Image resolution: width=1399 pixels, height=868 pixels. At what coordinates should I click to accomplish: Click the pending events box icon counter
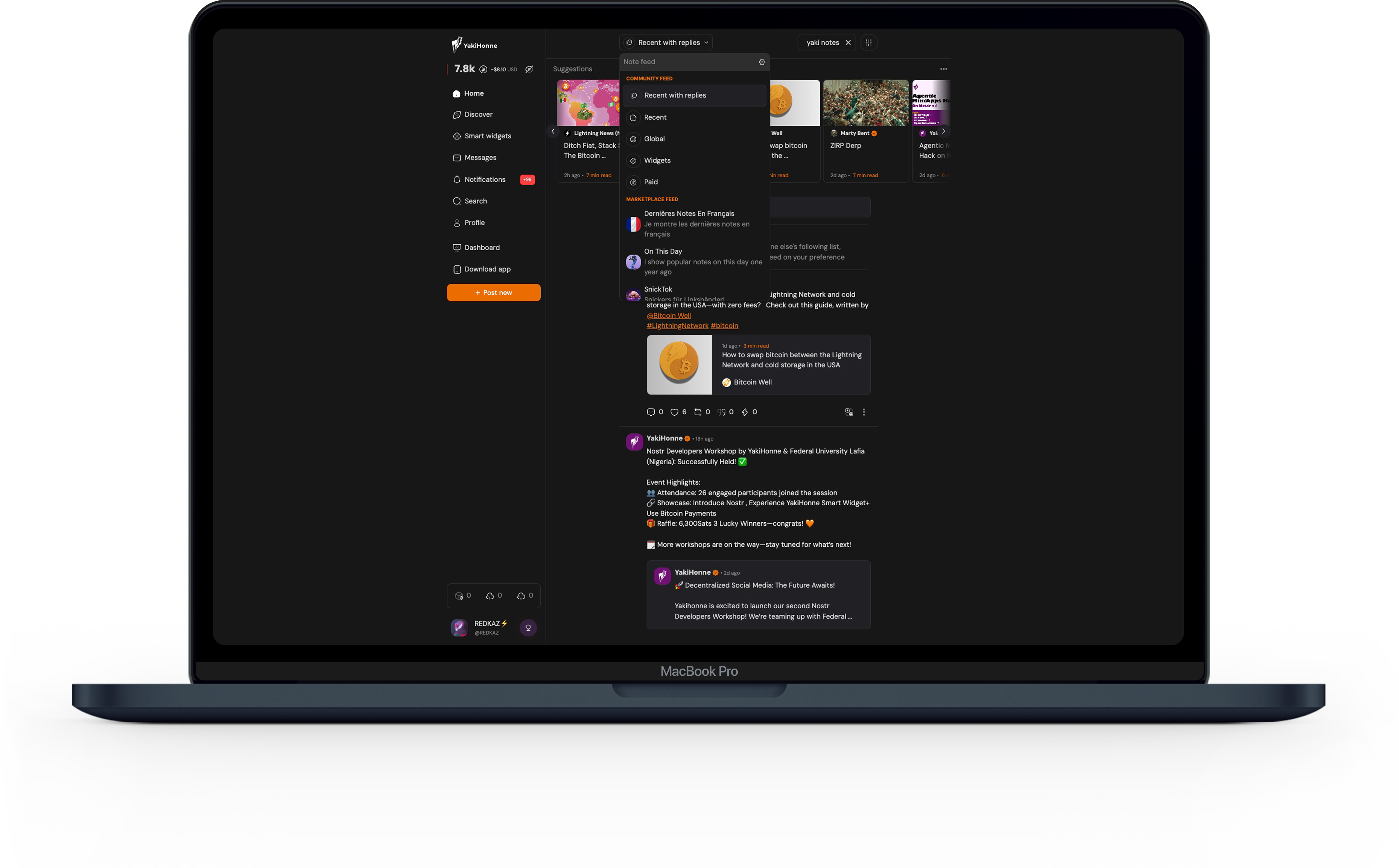(463, 596)
